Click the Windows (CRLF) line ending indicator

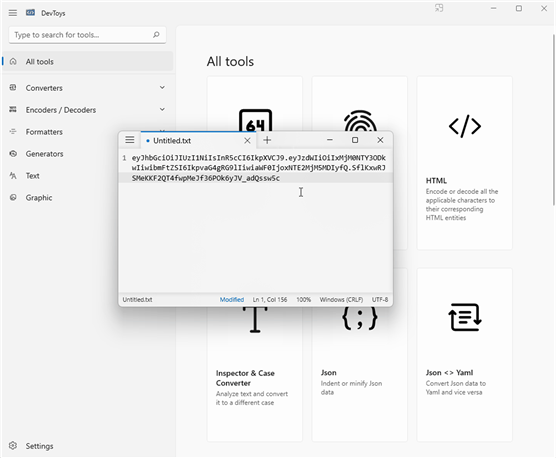[x=341, y=300]
